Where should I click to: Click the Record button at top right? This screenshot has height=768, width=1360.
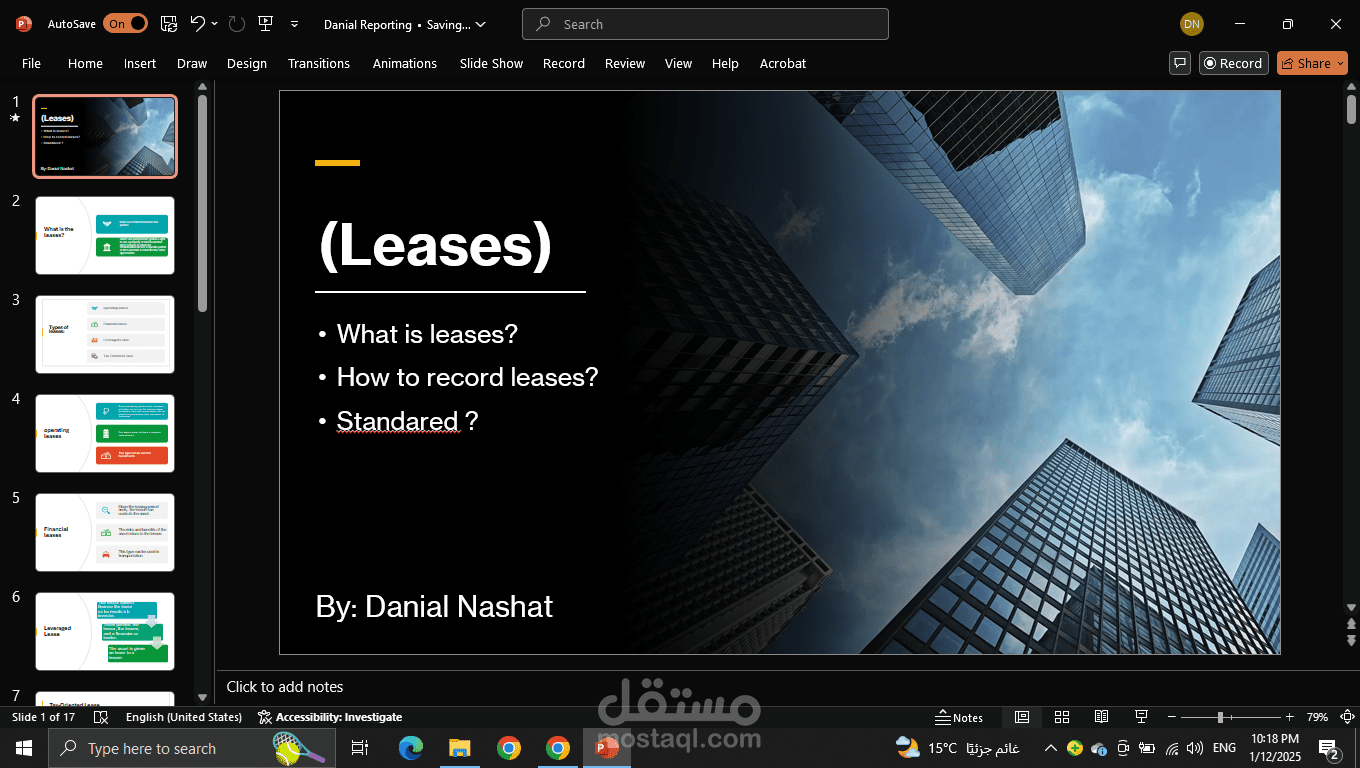pos(1233,63)
